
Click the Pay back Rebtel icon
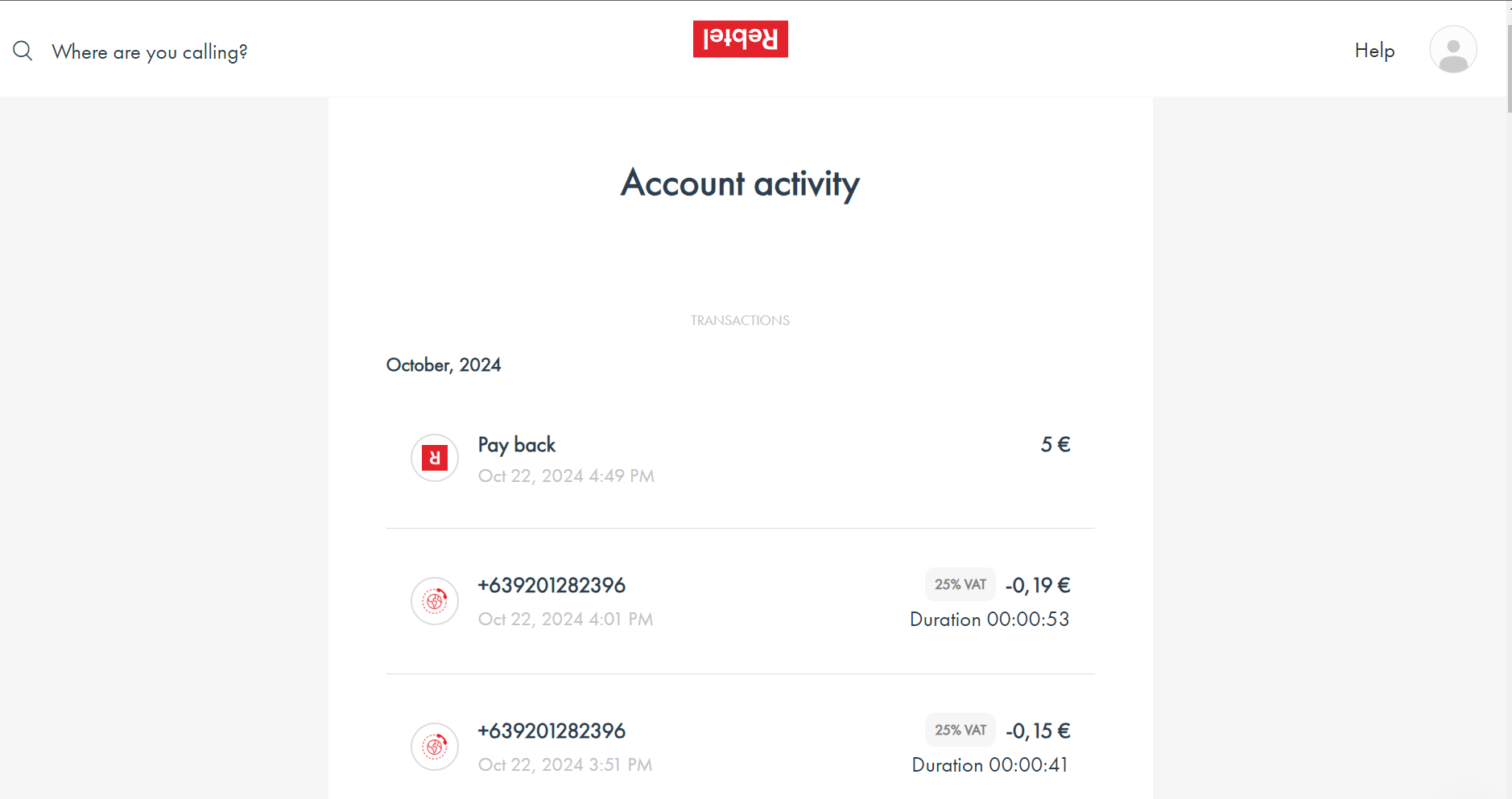tap(435, 458)
